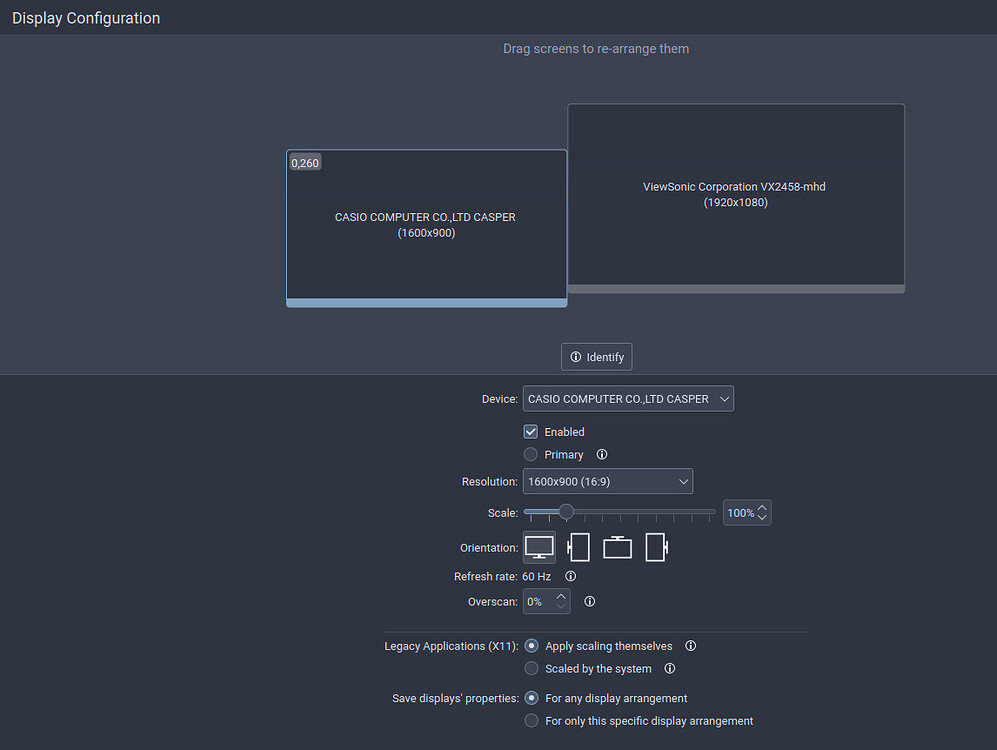
Task: Click the info icon next to Refresh rate
Action: [570, 576]
